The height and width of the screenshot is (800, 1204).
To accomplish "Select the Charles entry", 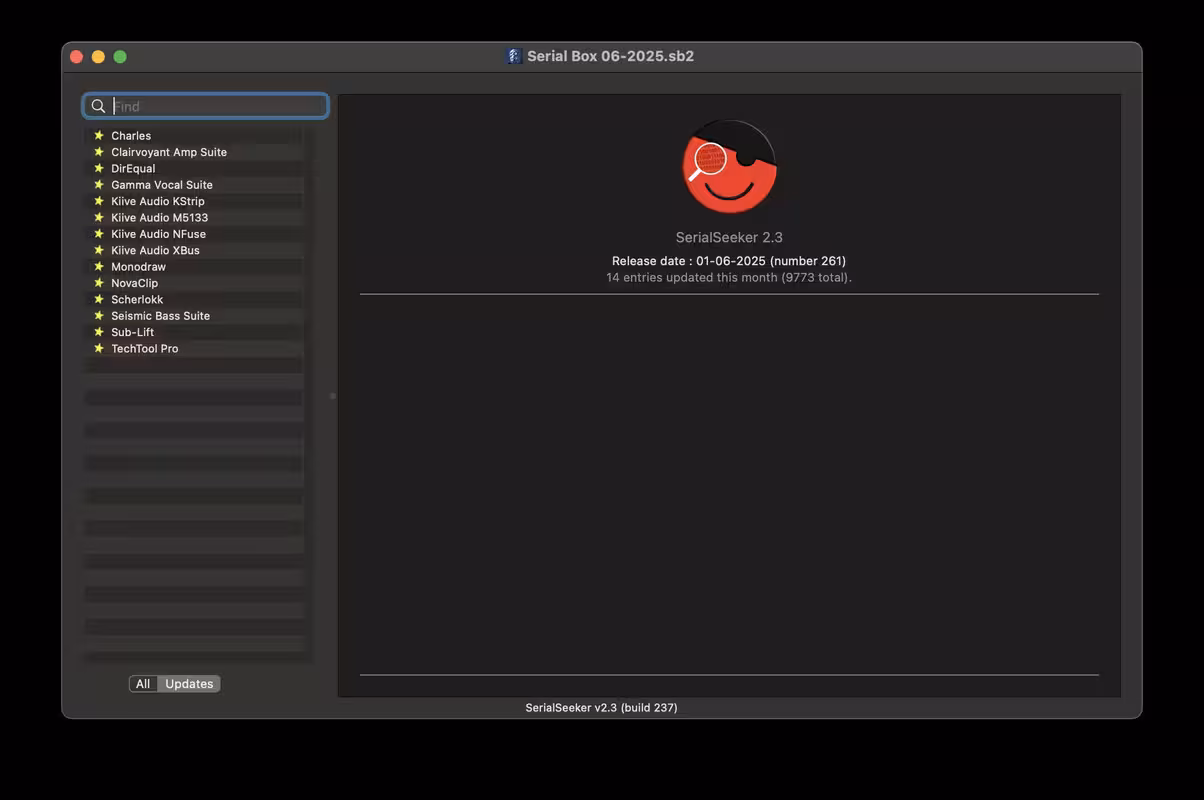I will (x=195, y=136).
